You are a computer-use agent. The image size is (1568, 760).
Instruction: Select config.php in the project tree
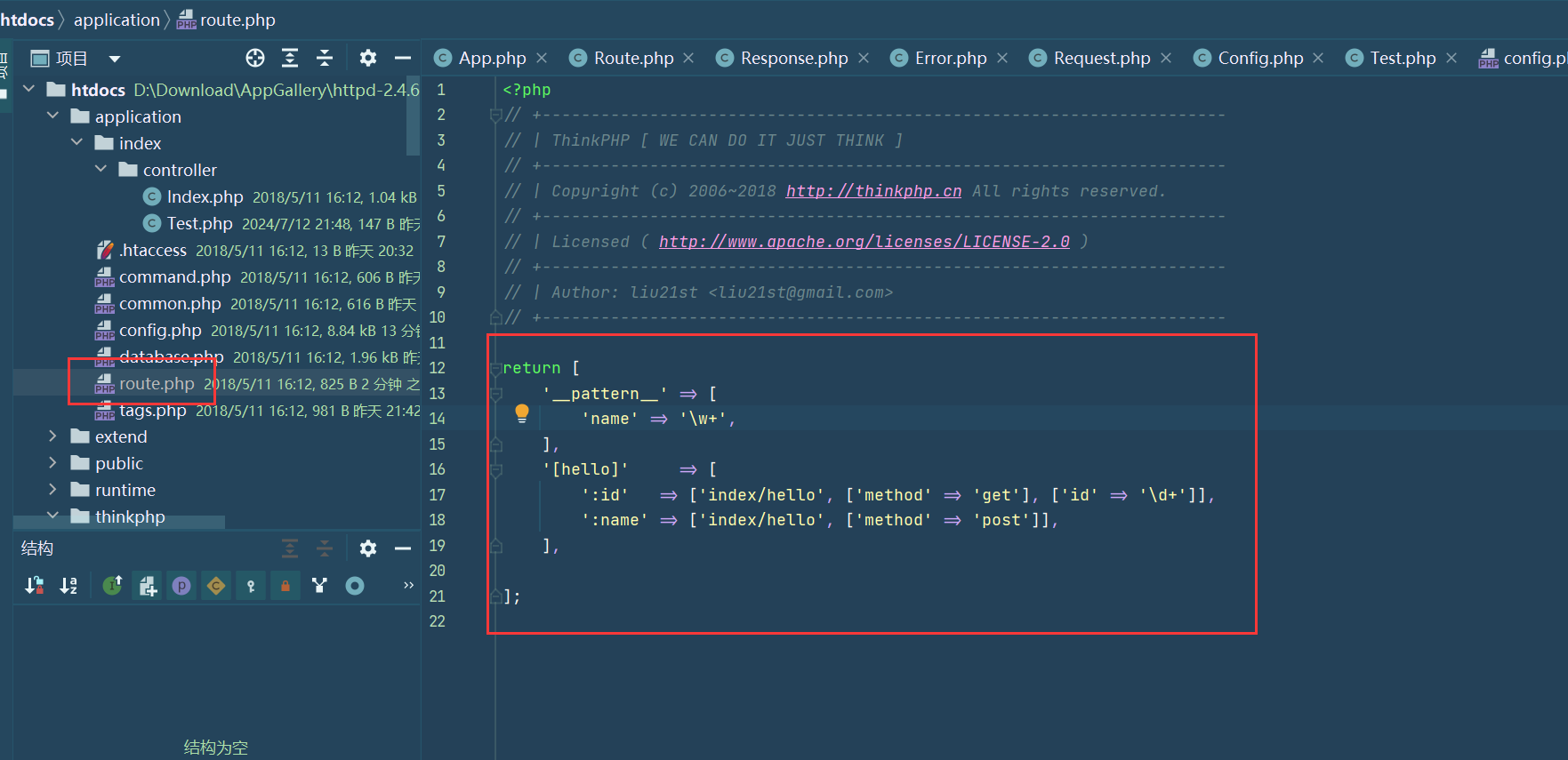[x=161, y=330]
